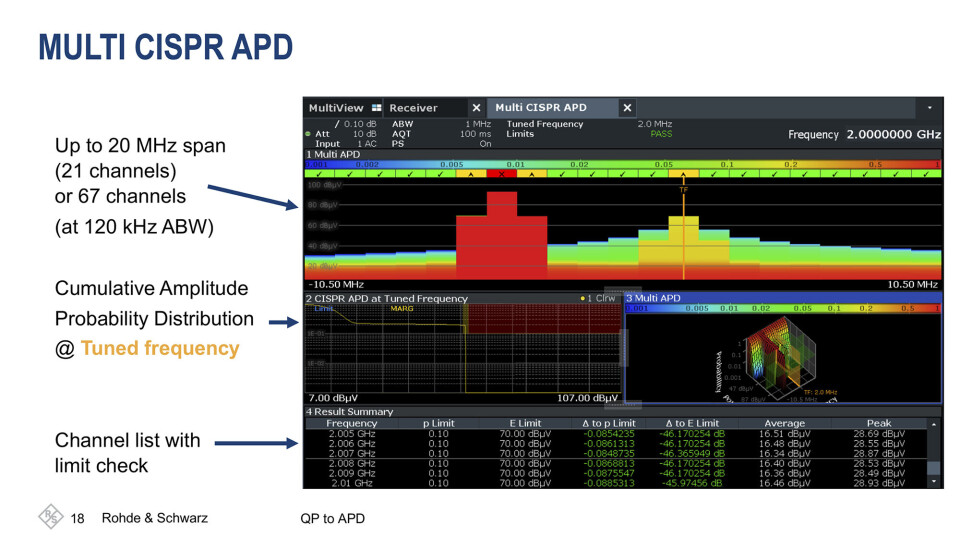Click the Peak column header
This screenshot has height=538, width=960.
(879, 423)
